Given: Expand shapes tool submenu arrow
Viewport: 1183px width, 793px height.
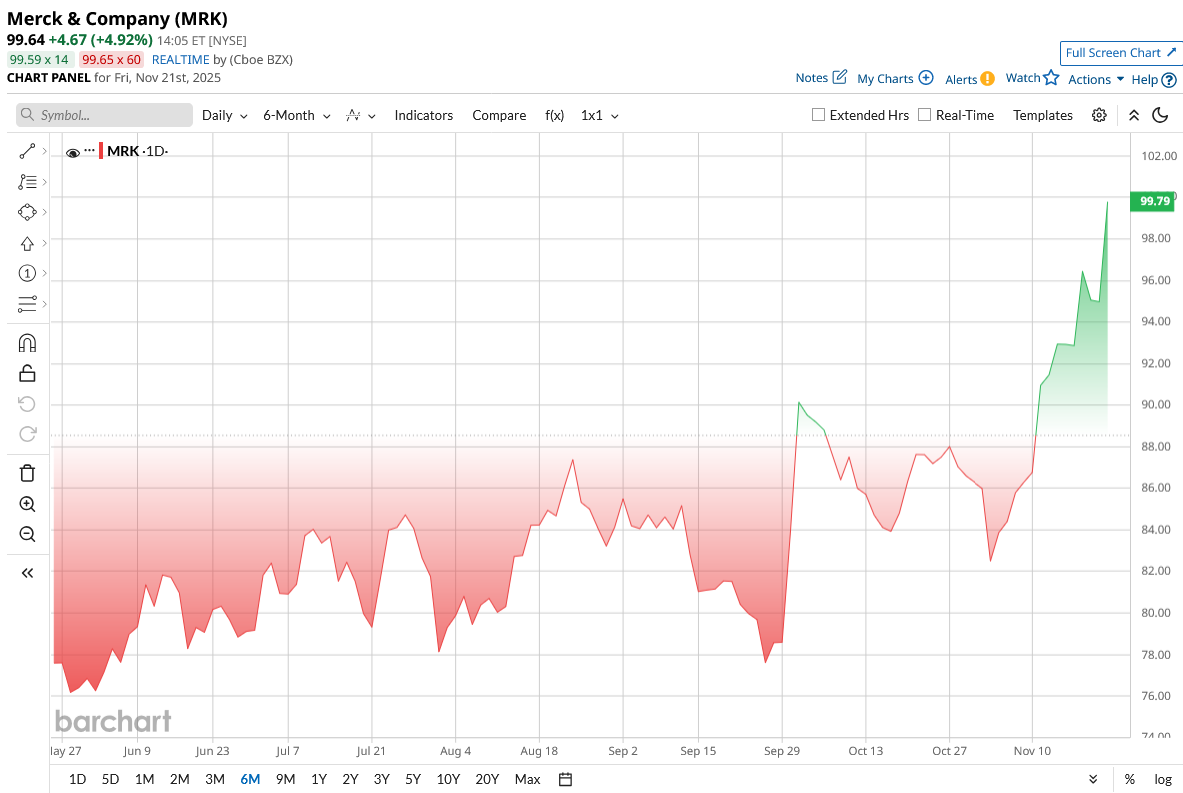Looking at the screenshot, I should pos(45,212).
